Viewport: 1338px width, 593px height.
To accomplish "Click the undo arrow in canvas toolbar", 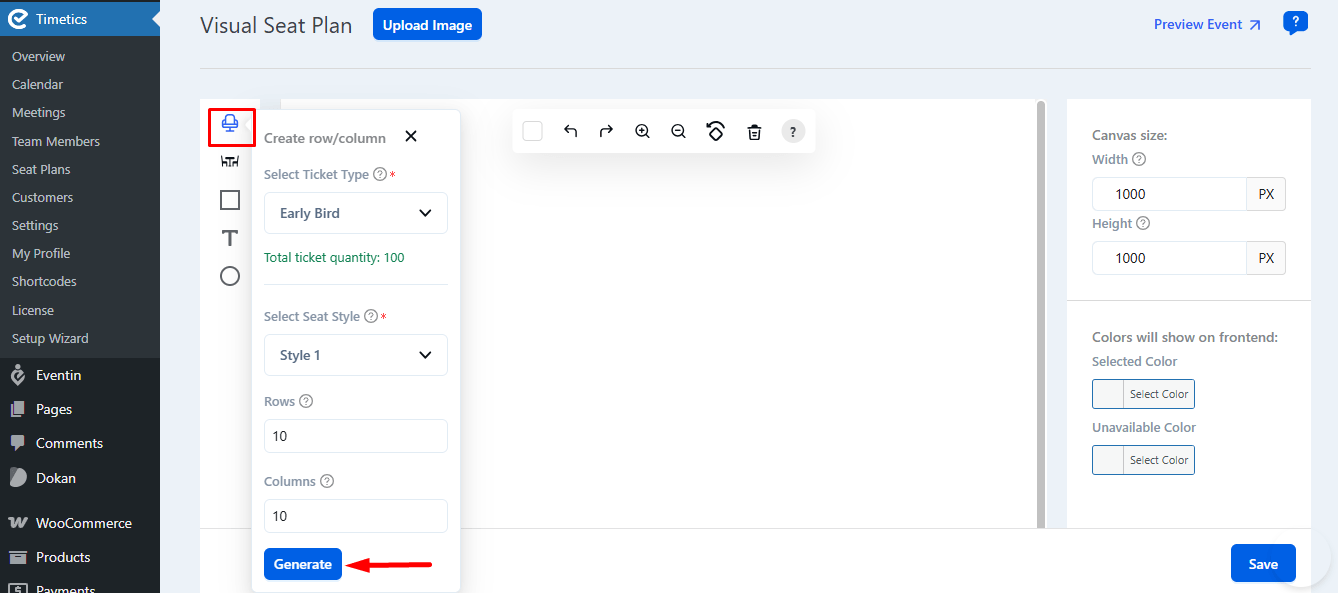I will pyautogui.click(x=570, y=131).
